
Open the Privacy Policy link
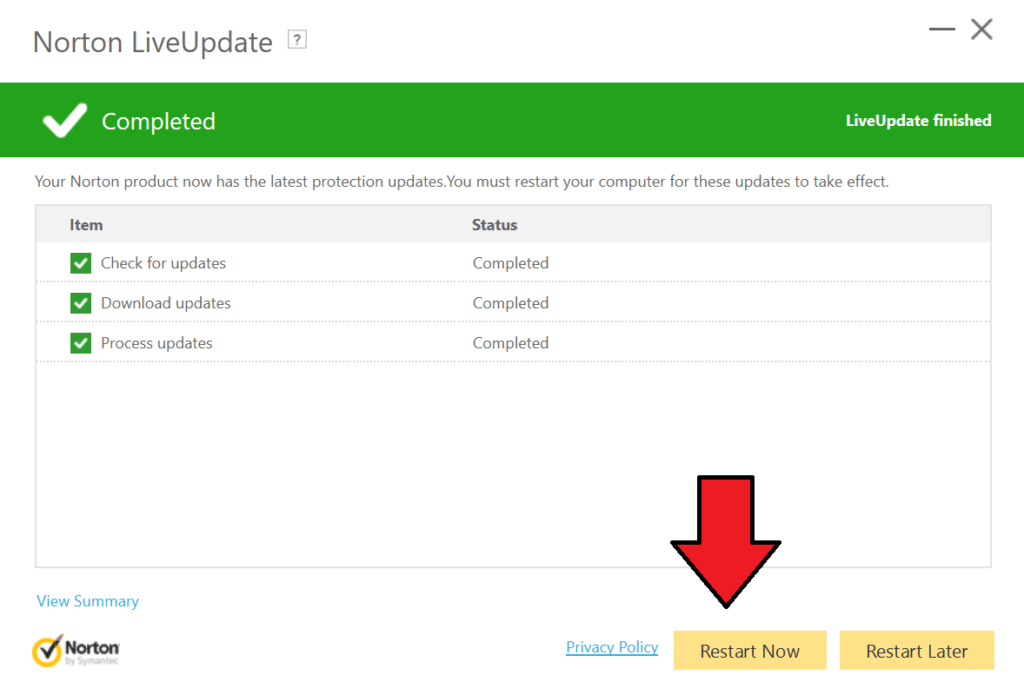click(612, 647)
